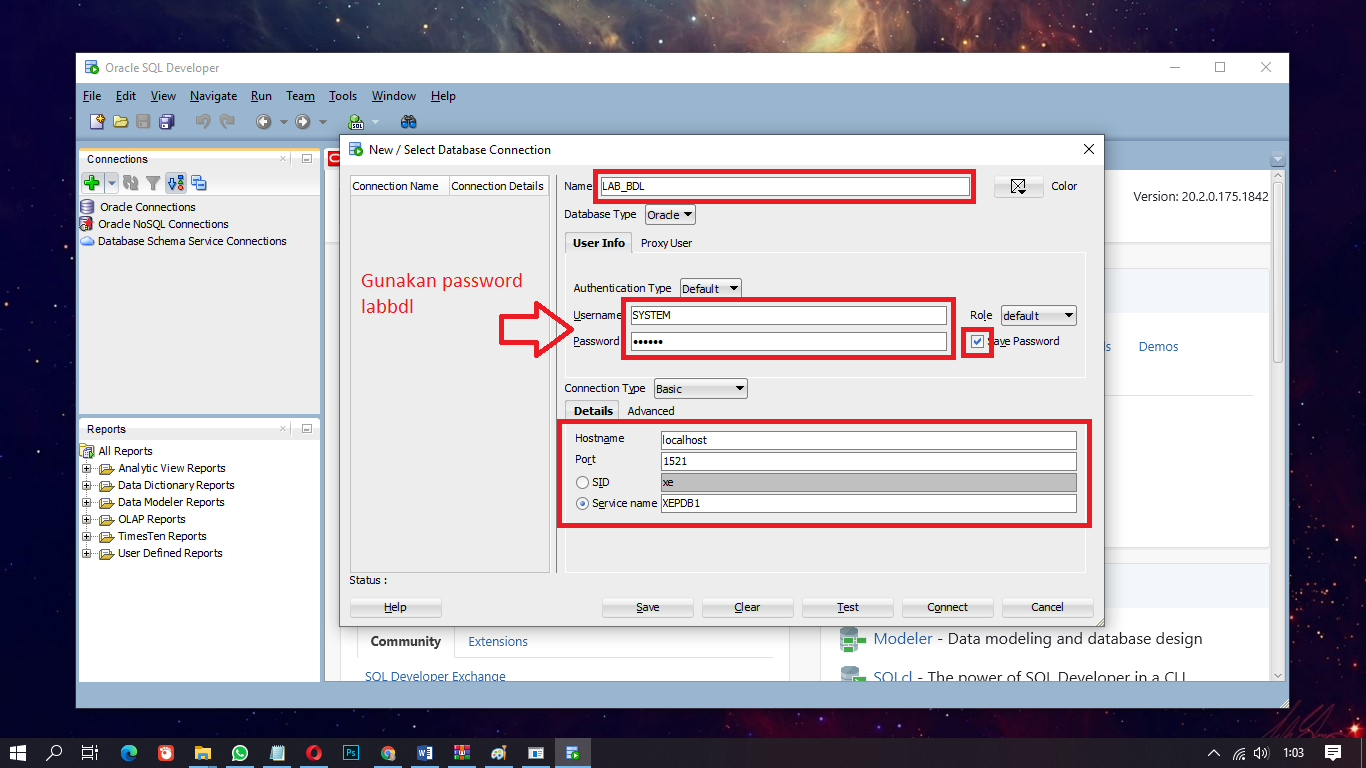Expand the OLAP Reports node

point(87,520)
